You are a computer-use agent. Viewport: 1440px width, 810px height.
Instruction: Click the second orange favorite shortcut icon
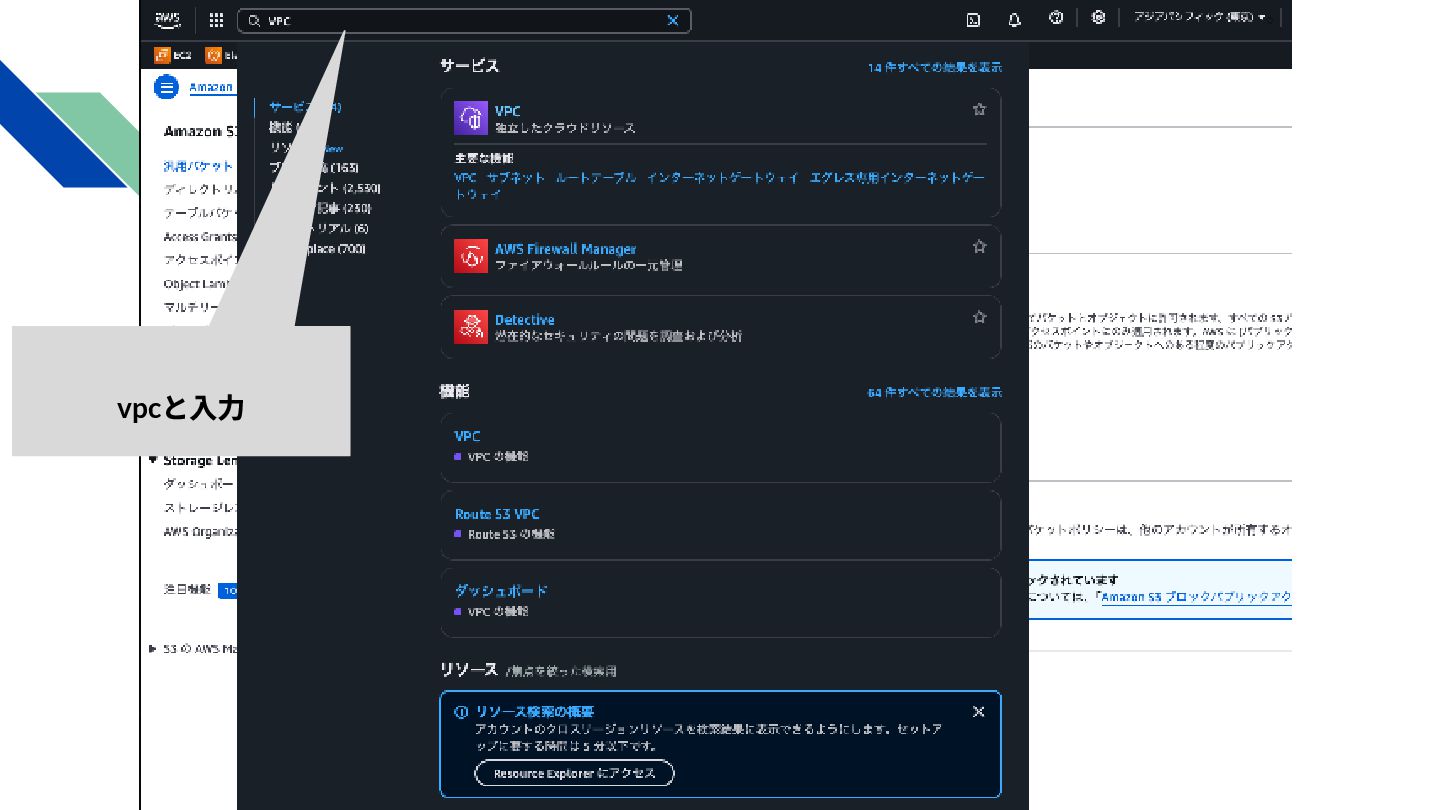213,55
